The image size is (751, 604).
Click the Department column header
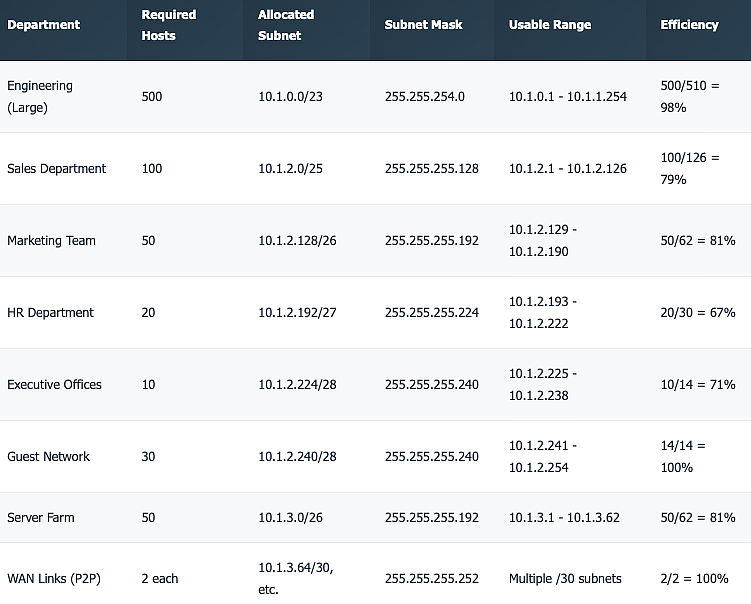point(44,25)
